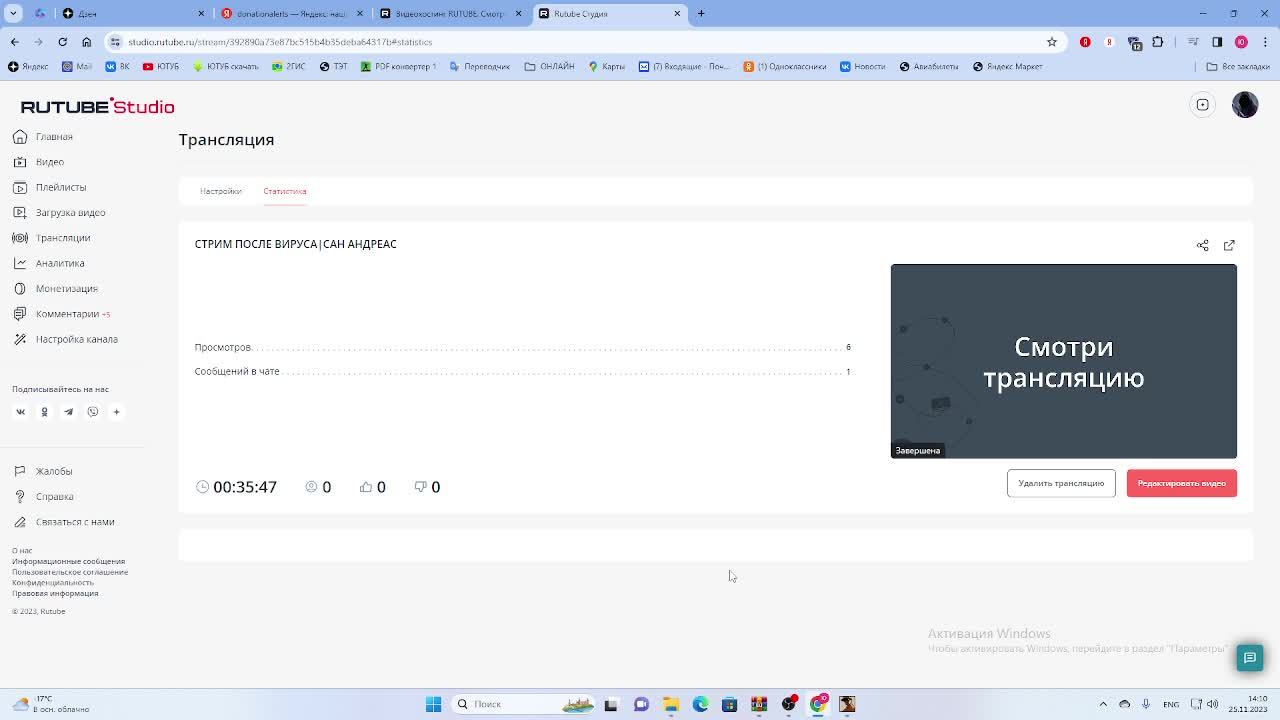Bookmark this page with the star icon
Screen dimensions: 1280x720
tap(1051, 42)
